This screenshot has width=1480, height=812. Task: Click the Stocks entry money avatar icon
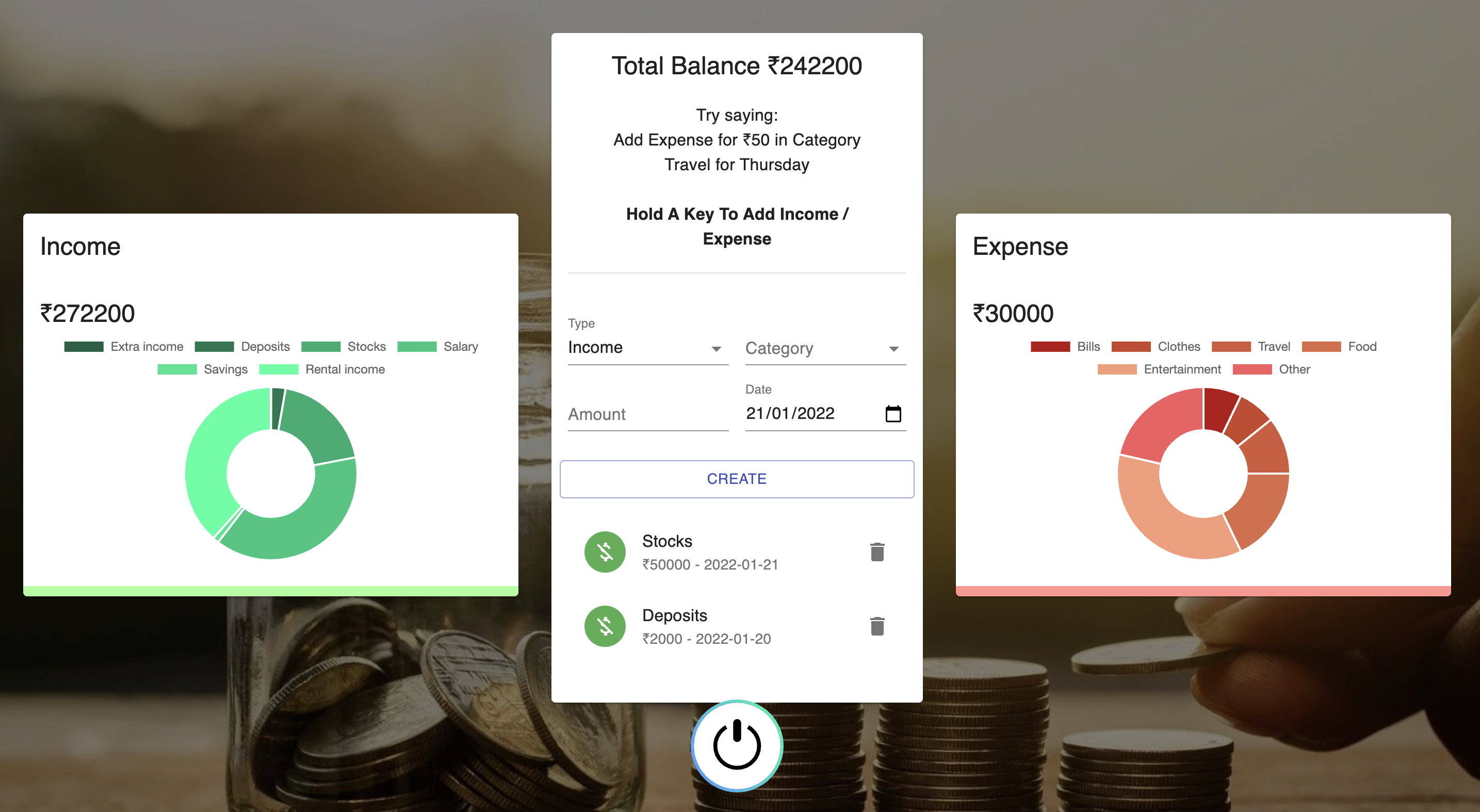(x=605, y=551)
